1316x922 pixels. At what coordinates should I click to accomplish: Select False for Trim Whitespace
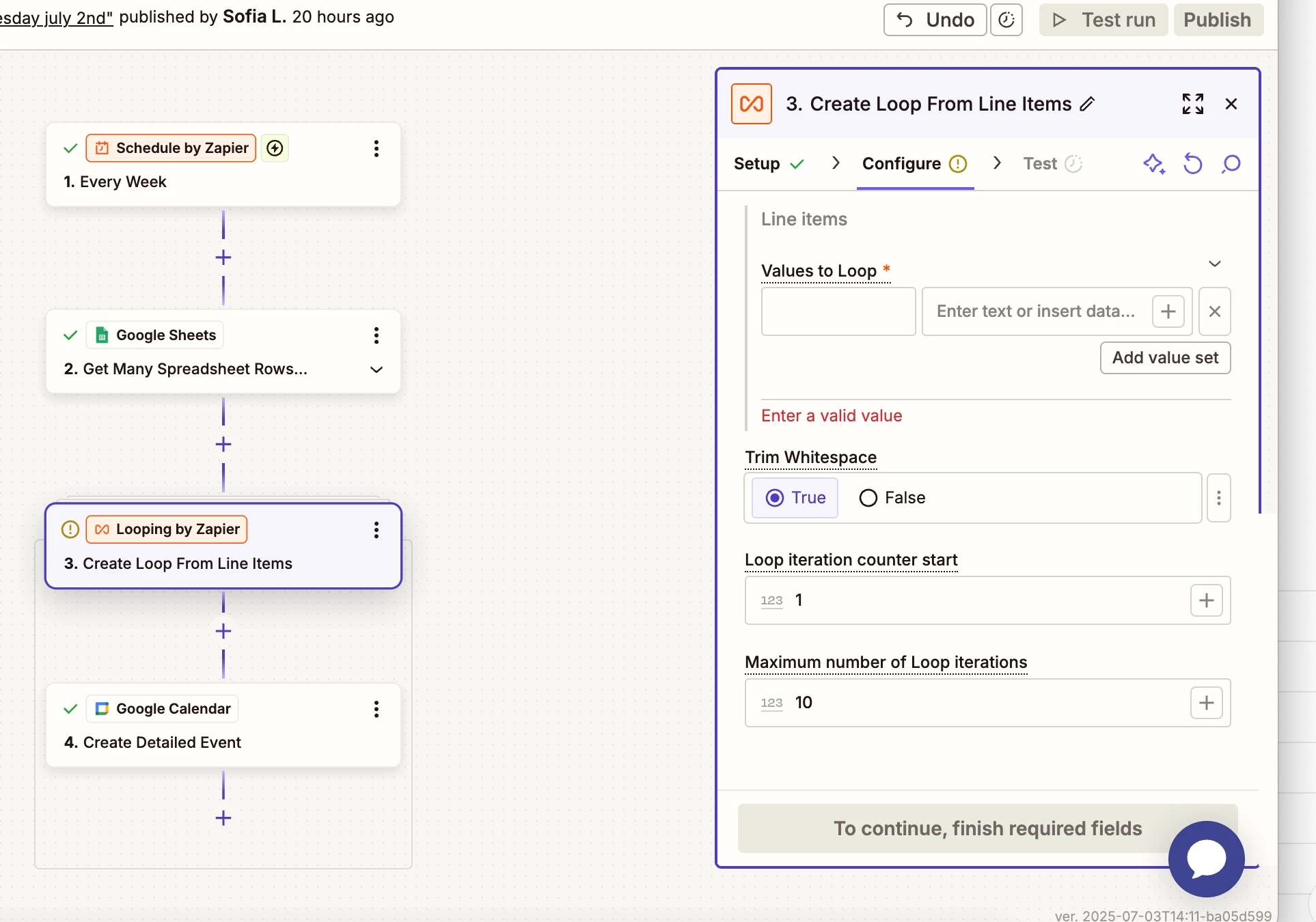point(892,498)
